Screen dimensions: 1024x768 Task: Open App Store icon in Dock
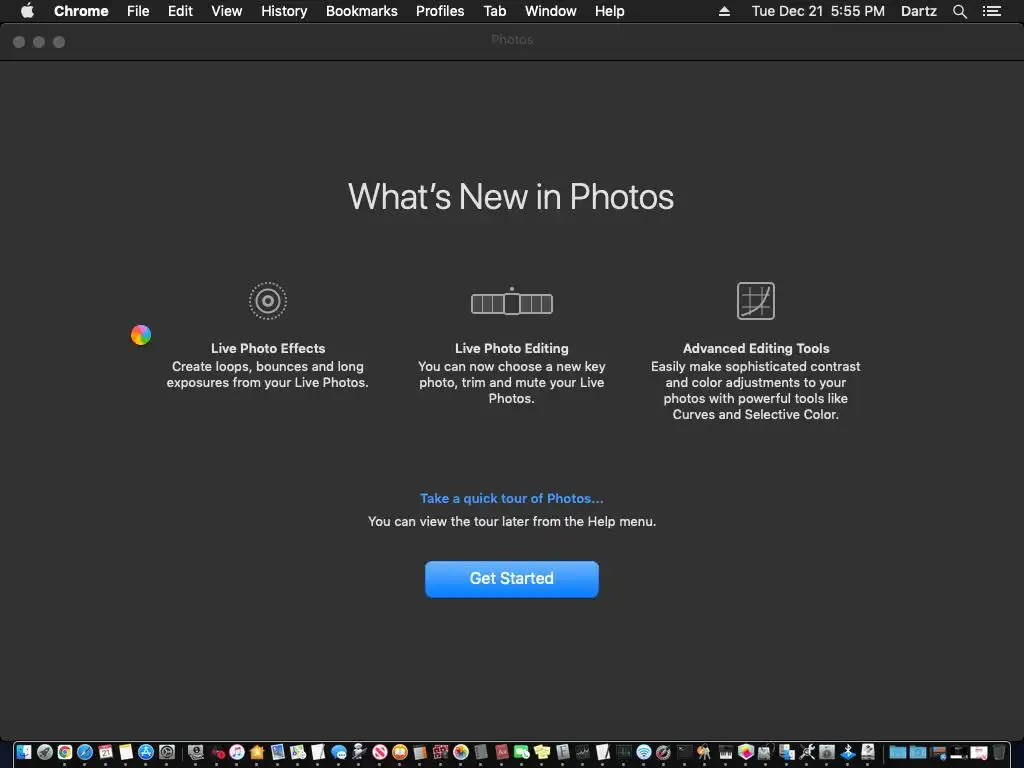146,752
